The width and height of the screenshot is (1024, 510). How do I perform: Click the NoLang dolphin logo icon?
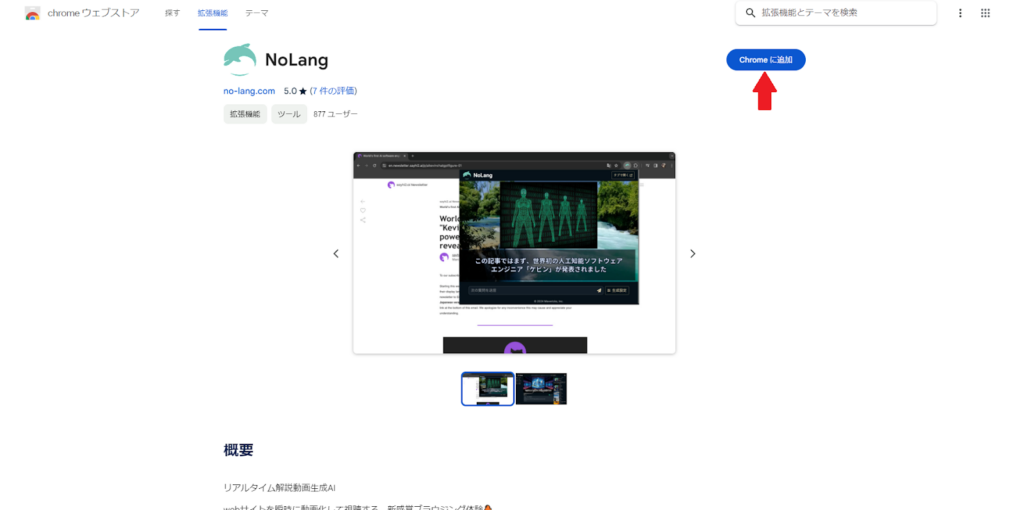(240, 60)
